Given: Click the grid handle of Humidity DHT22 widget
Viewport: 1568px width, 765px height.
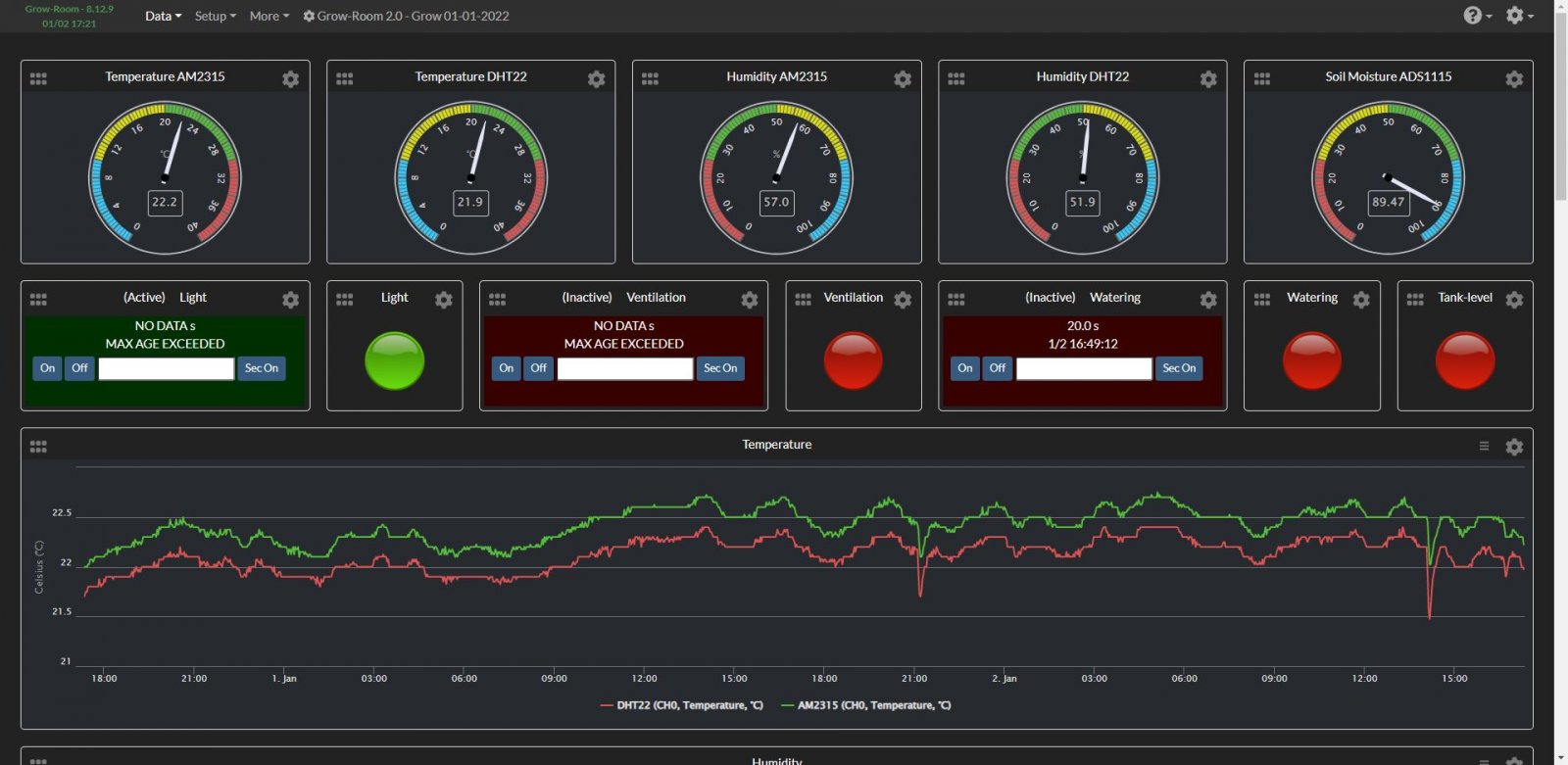Looking at the screenshot, I should (955, 78).
